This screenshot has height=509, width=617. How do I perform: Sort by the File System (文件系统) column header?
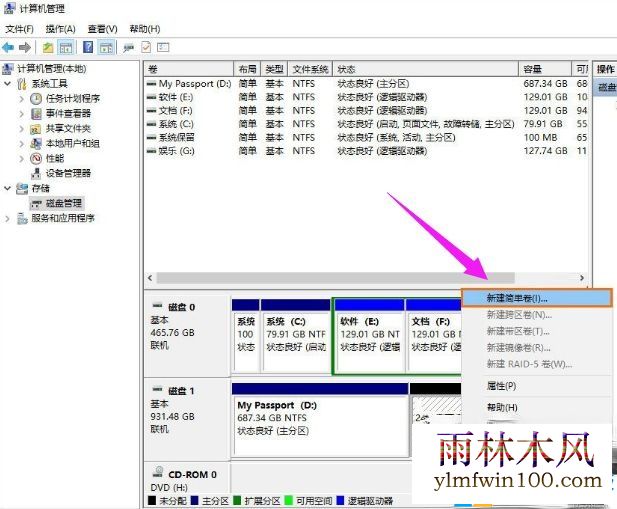(x=310, y=69)
